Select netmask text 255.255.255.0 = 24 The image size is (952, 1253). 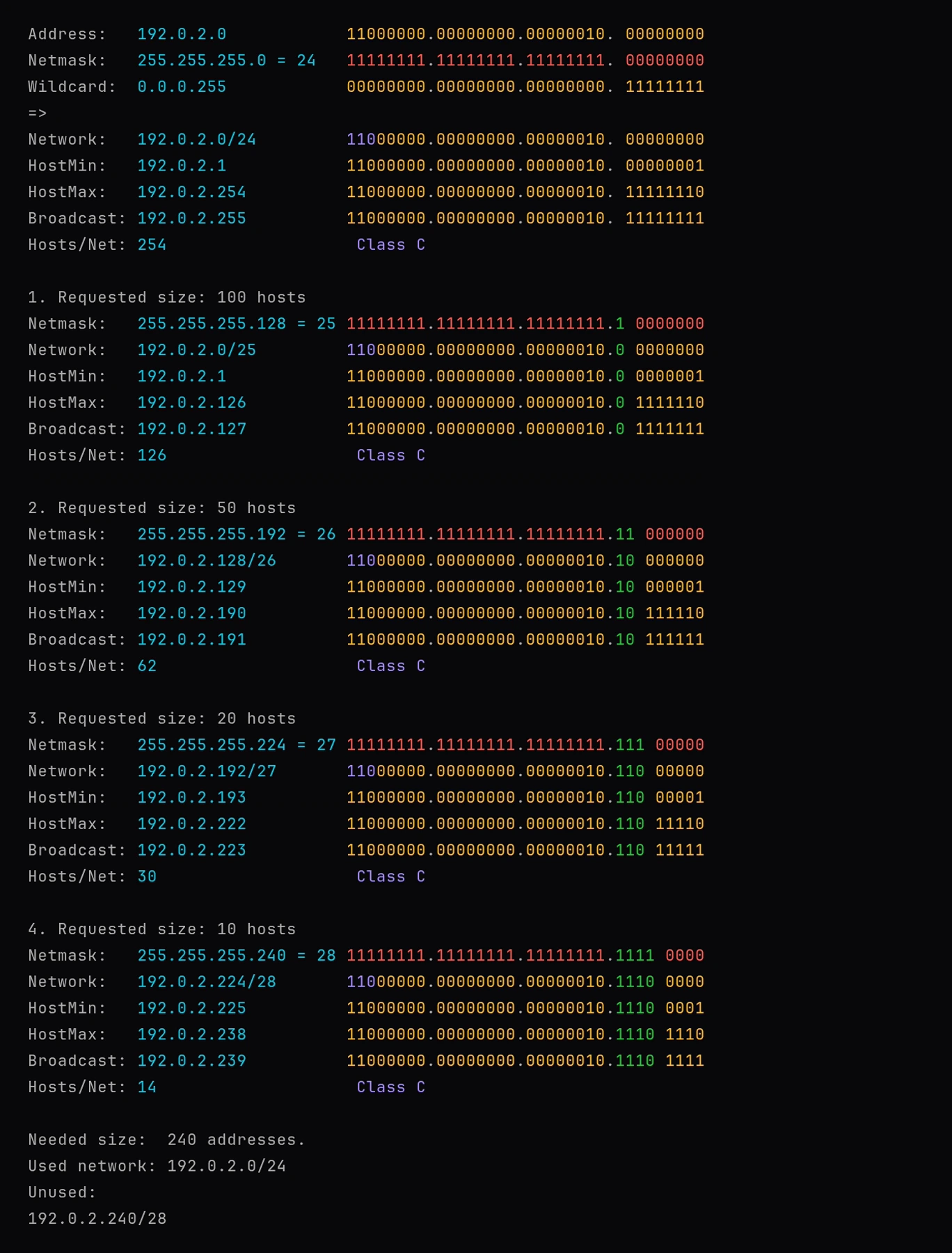(227, 61)
